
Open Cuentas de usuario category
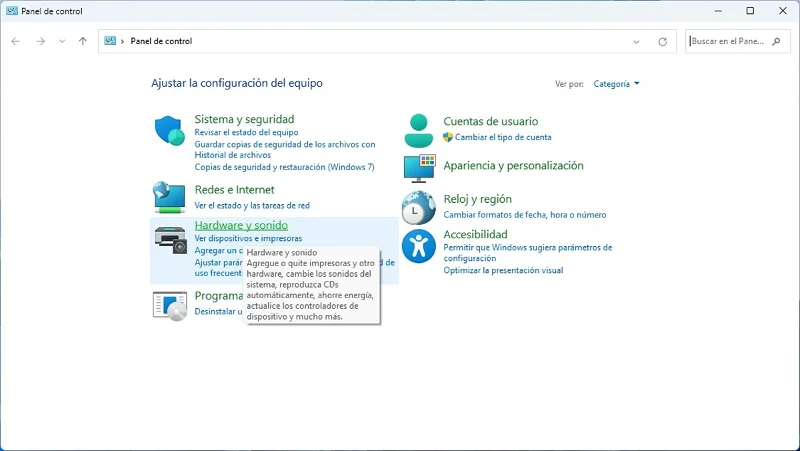(x=491, y=121)
